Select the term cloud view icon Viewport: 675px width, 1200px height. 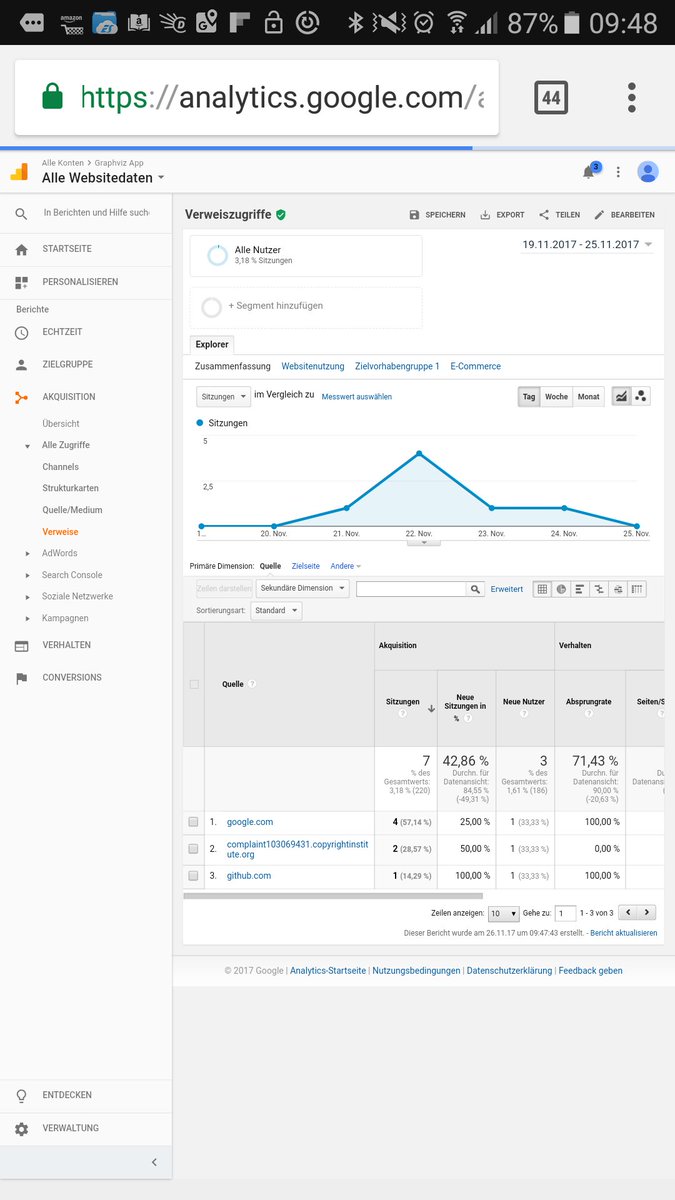pyautogui.click(x=618, y=590)
